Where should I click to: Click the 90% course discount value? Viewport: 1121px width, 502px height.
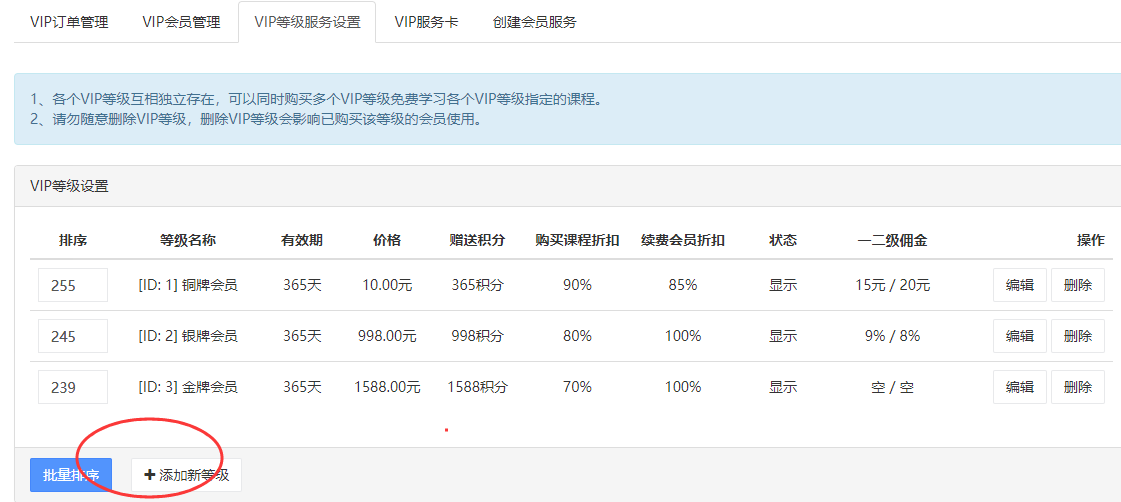tap(577, 285)
